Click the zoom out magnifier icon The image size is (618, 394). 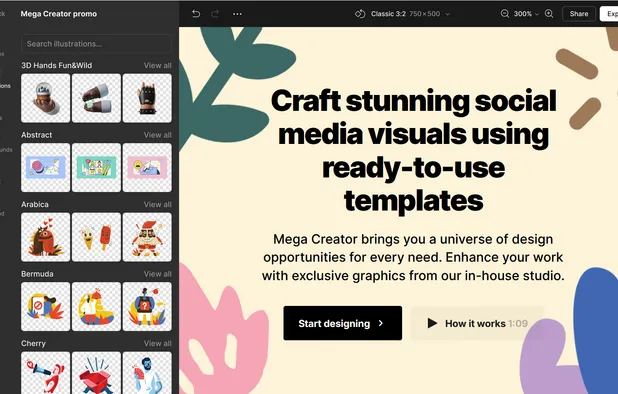[x=505, y=14]
